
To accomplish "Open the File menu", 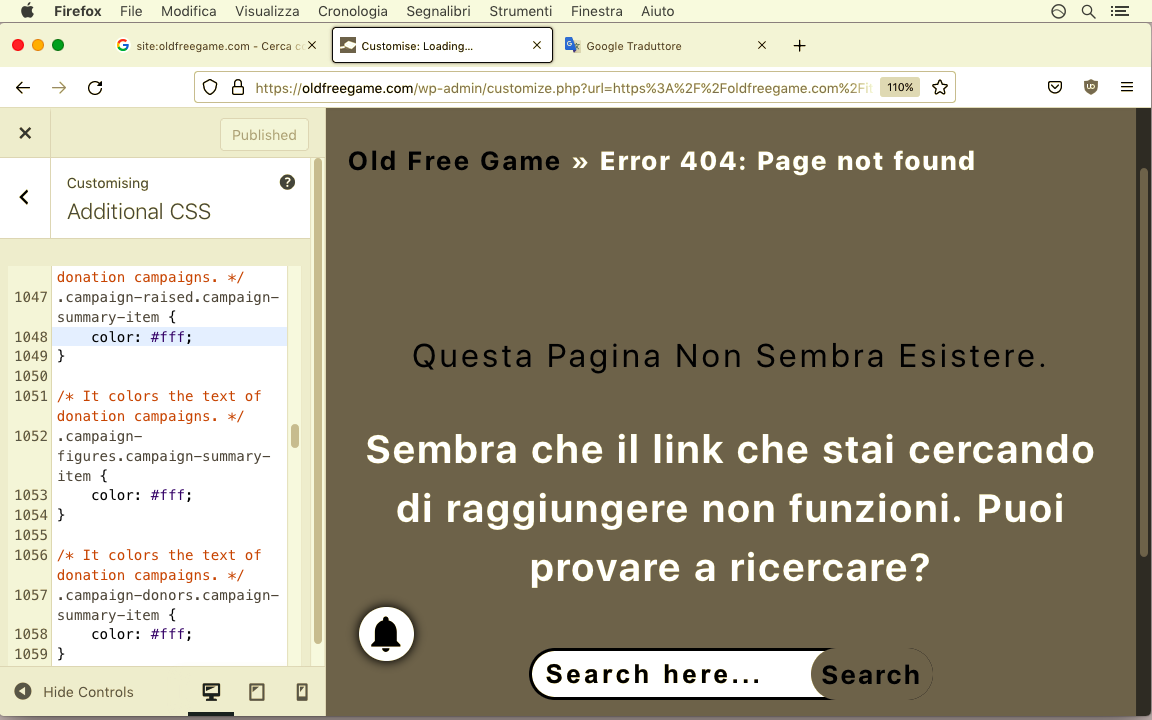I will (131, 11).
